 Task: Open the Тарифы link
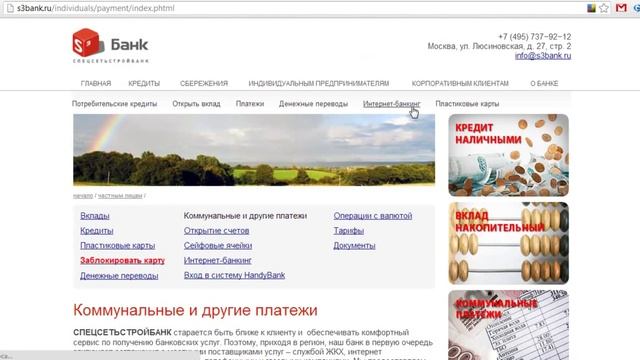tap(349, 231)
